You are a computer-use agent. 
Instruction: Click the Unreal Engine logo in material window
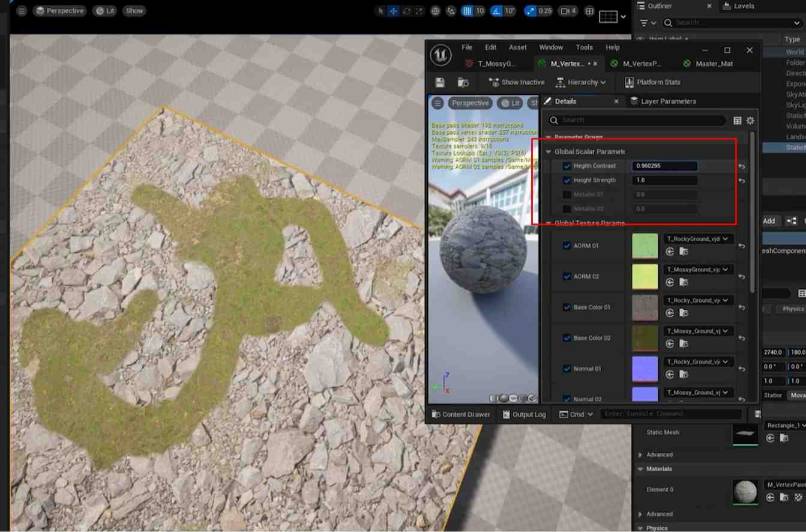pyautogui.click(x=441, y=56)
